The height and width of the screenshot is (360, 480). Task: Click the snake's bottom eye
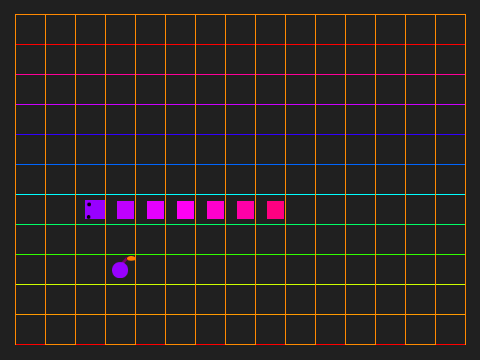[89, 217]
